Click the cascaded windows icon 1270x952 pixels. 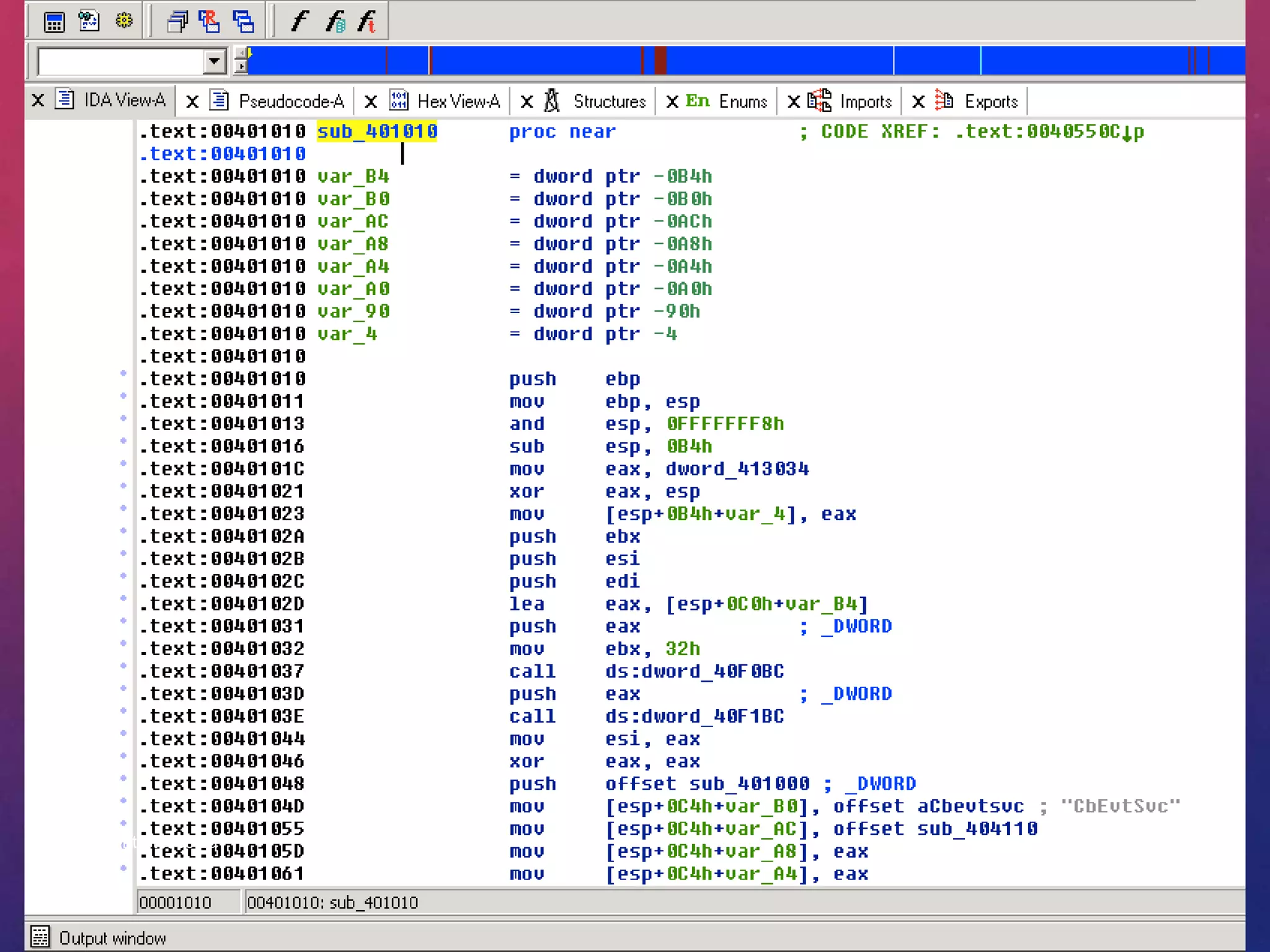coord(177,22)
